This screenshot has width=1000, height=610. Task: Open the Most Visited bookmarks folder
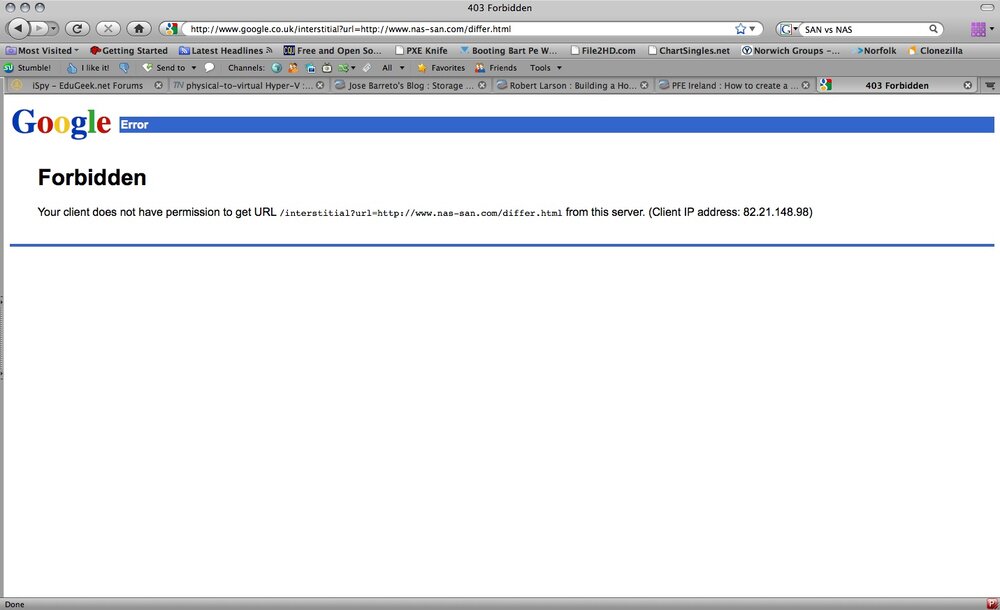click(x=43, y=50)
